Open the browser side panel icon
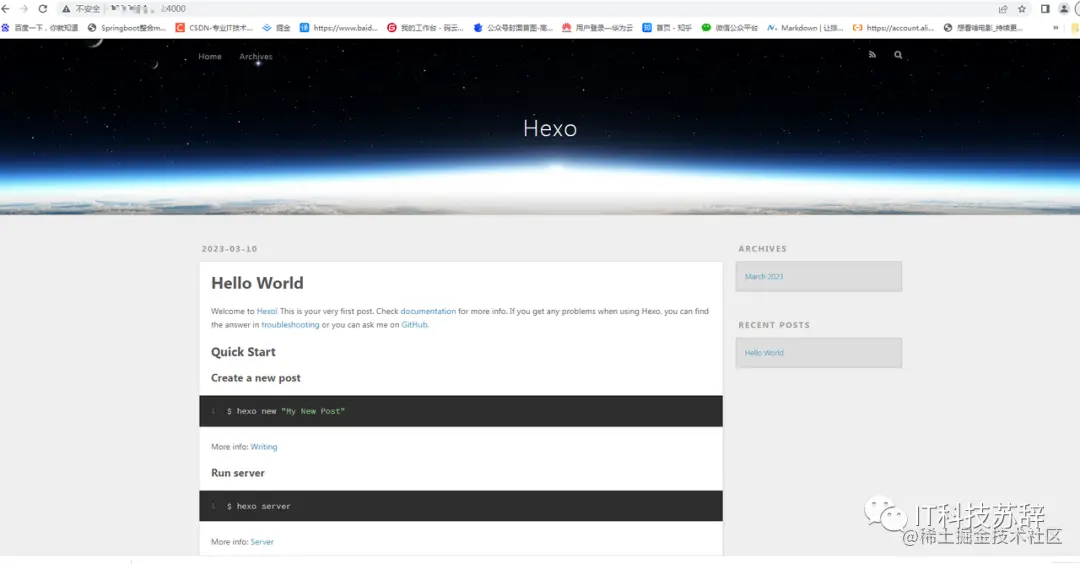This screenshot has width=1080, height=564. pos(1045,9)
